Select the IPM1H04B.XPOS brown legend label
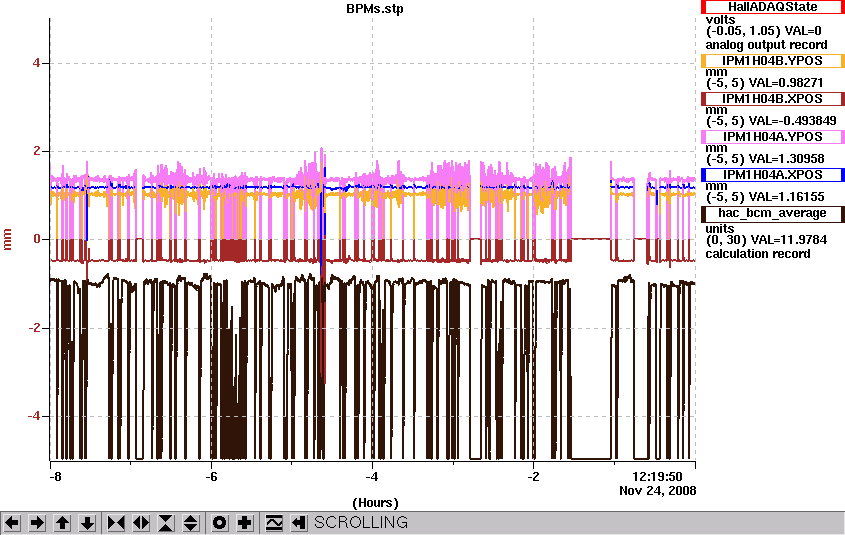 point(772,99)
